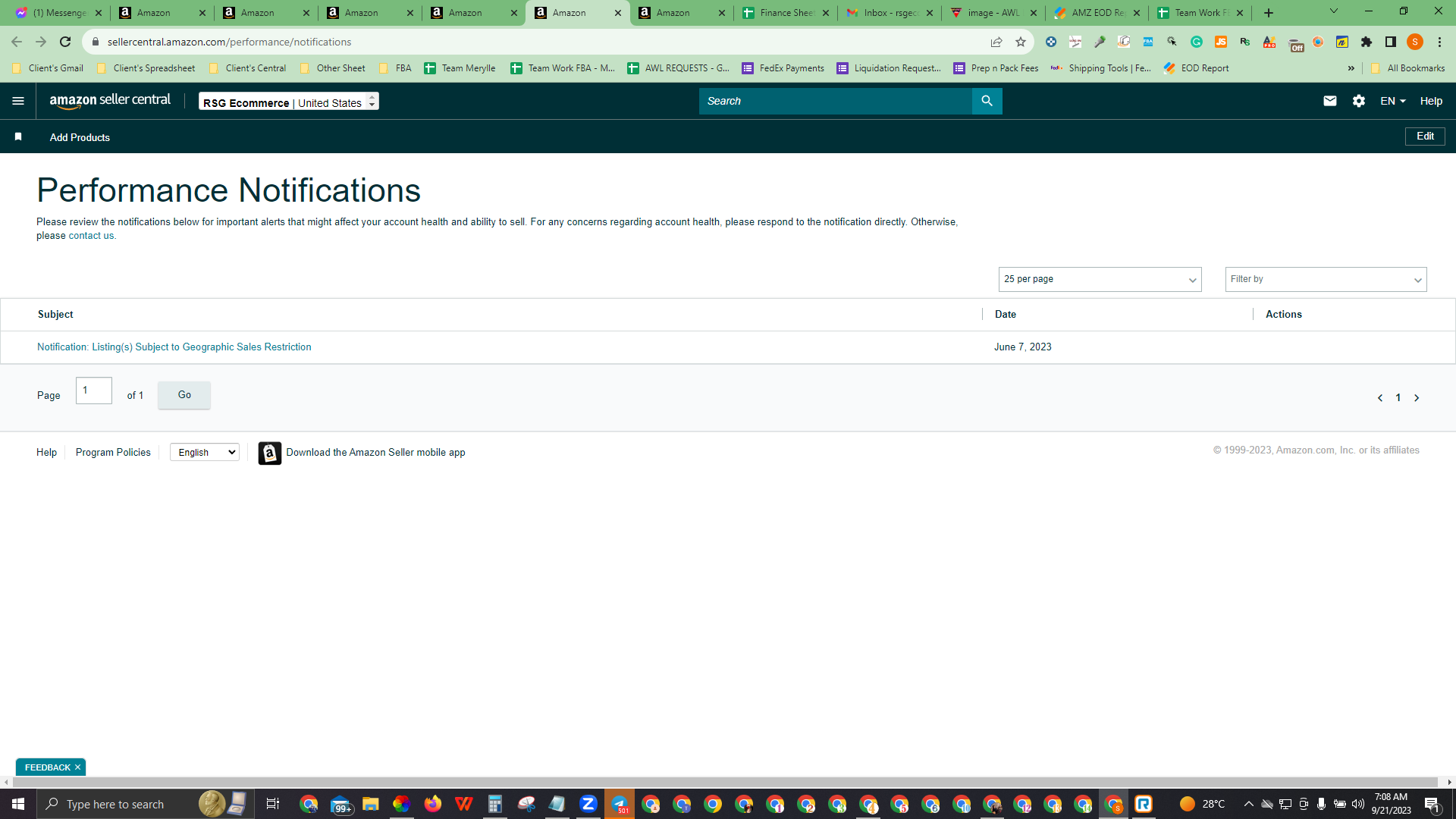Expand the 25 per page dropdown
The image size is (1456, 819).
coord(1100,279)
